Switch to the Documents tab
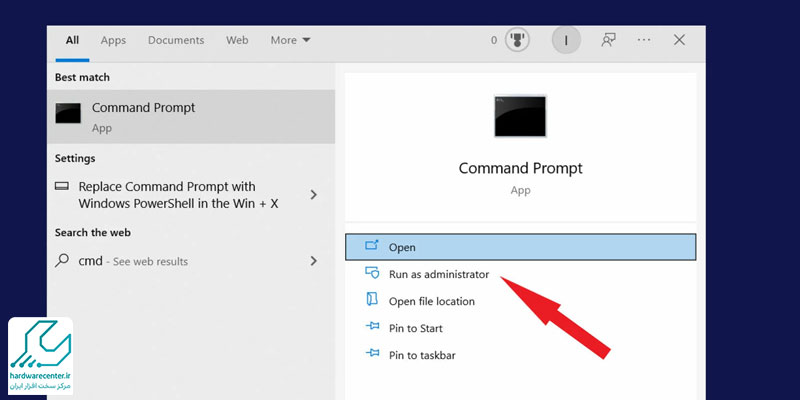This screenshot has width=800, height=400. pyautogui.click(x=176, y=40)
